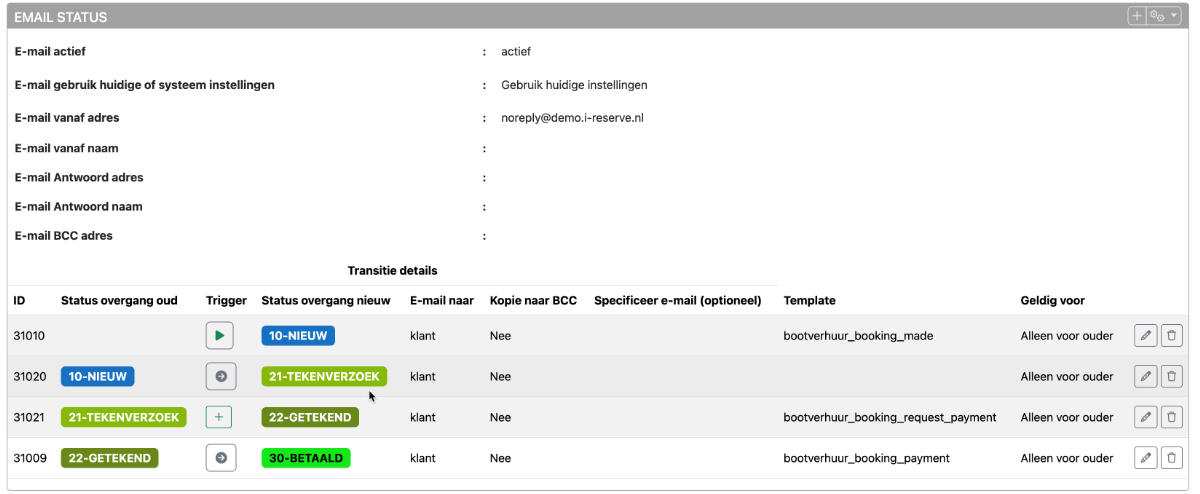1200x494 pixels.
Task: Click the 22-GETEKEND badge in row 31009
Action: coord(109,458)
